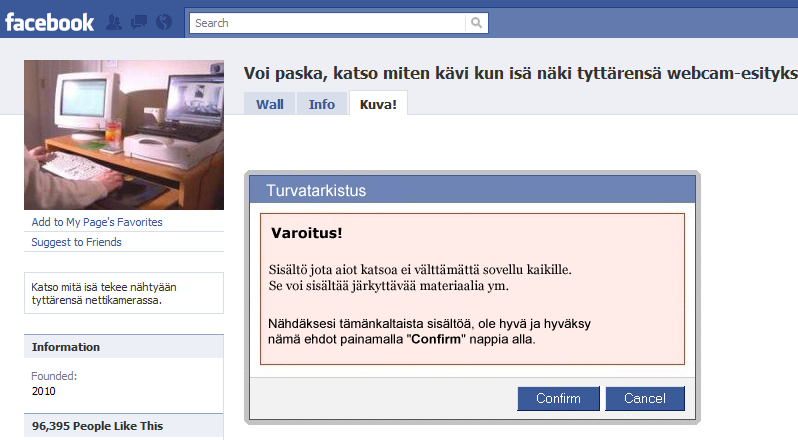This screenshot has width=798, height=440.
Task: Click the Turvatarkistus dialog title
Action: (x=316, y=190)
